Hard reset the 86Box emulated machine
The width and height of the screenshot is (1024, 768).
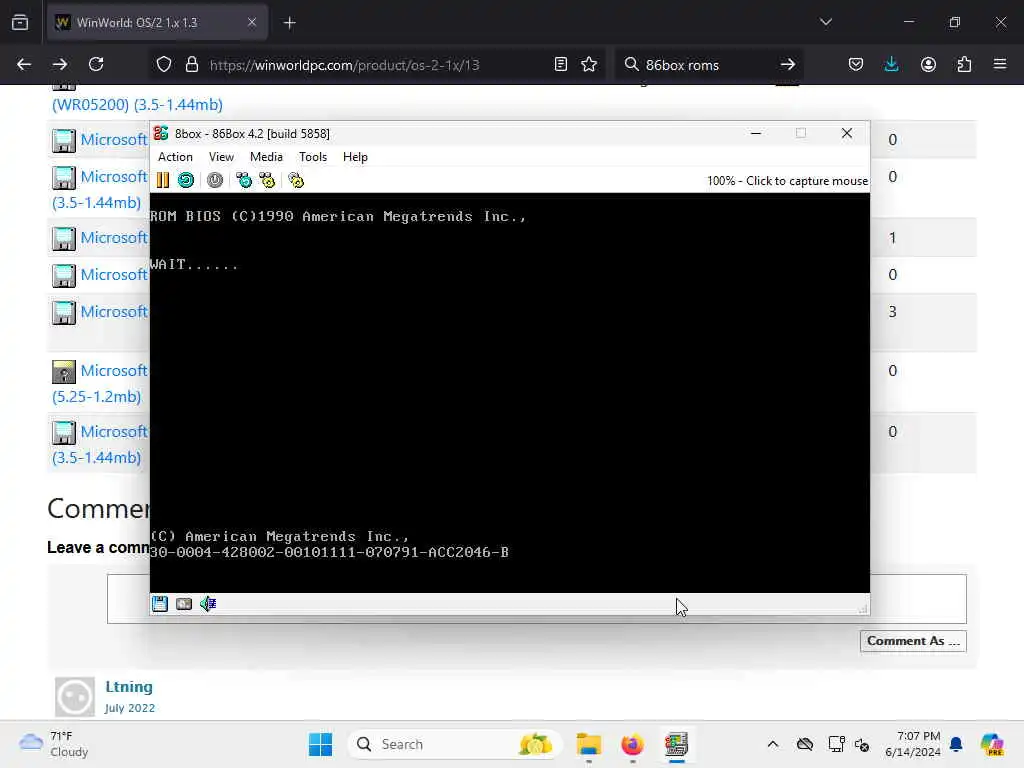(x=186, y=180)
